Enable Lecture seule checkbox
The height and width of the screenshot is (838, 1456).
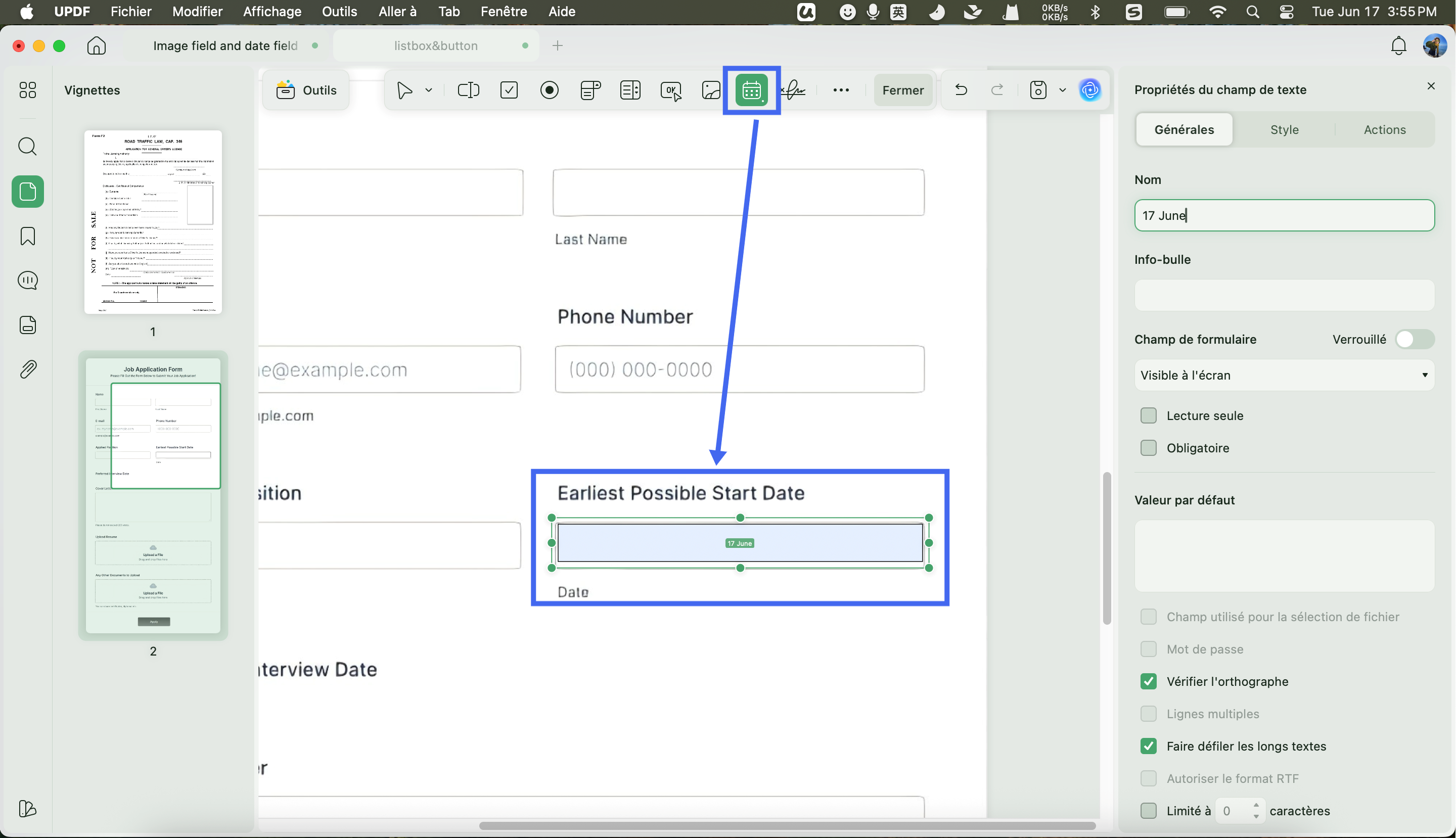(1148, 415)
